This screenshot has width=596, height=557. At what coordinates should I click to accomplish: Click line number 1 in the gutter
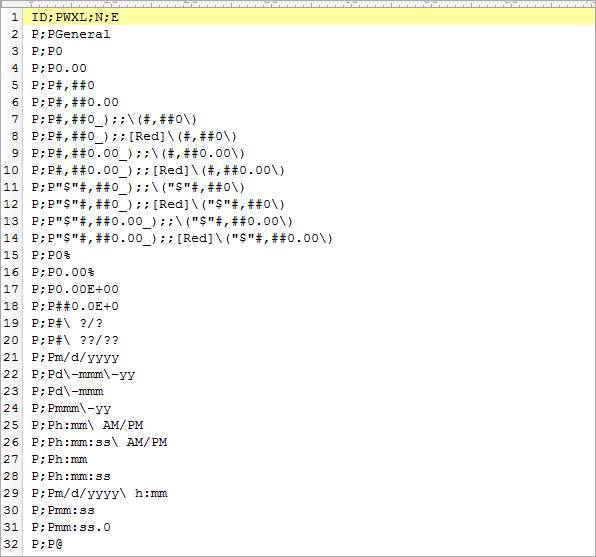coord(14,17)
